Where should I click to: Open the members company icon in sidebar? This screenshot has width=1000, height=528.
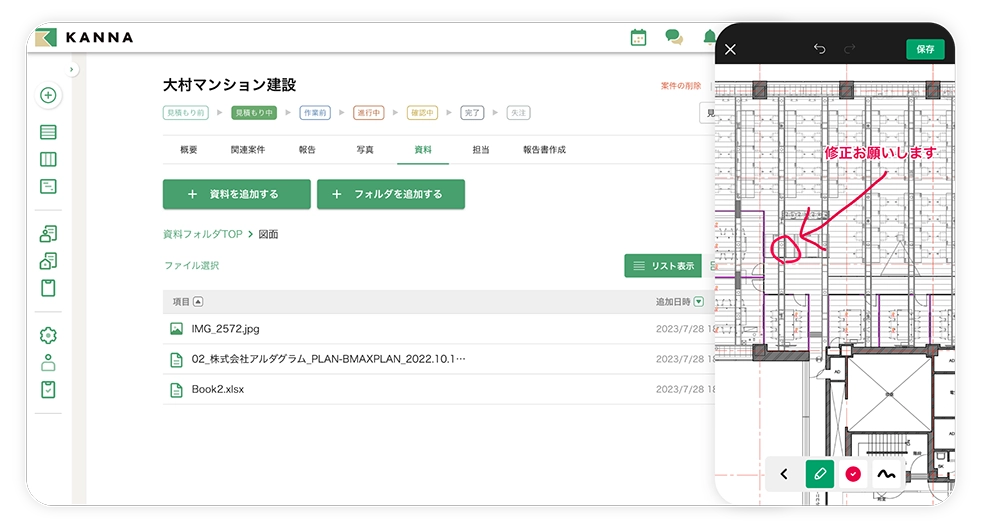pyautogui.click(x=48, y=233)
